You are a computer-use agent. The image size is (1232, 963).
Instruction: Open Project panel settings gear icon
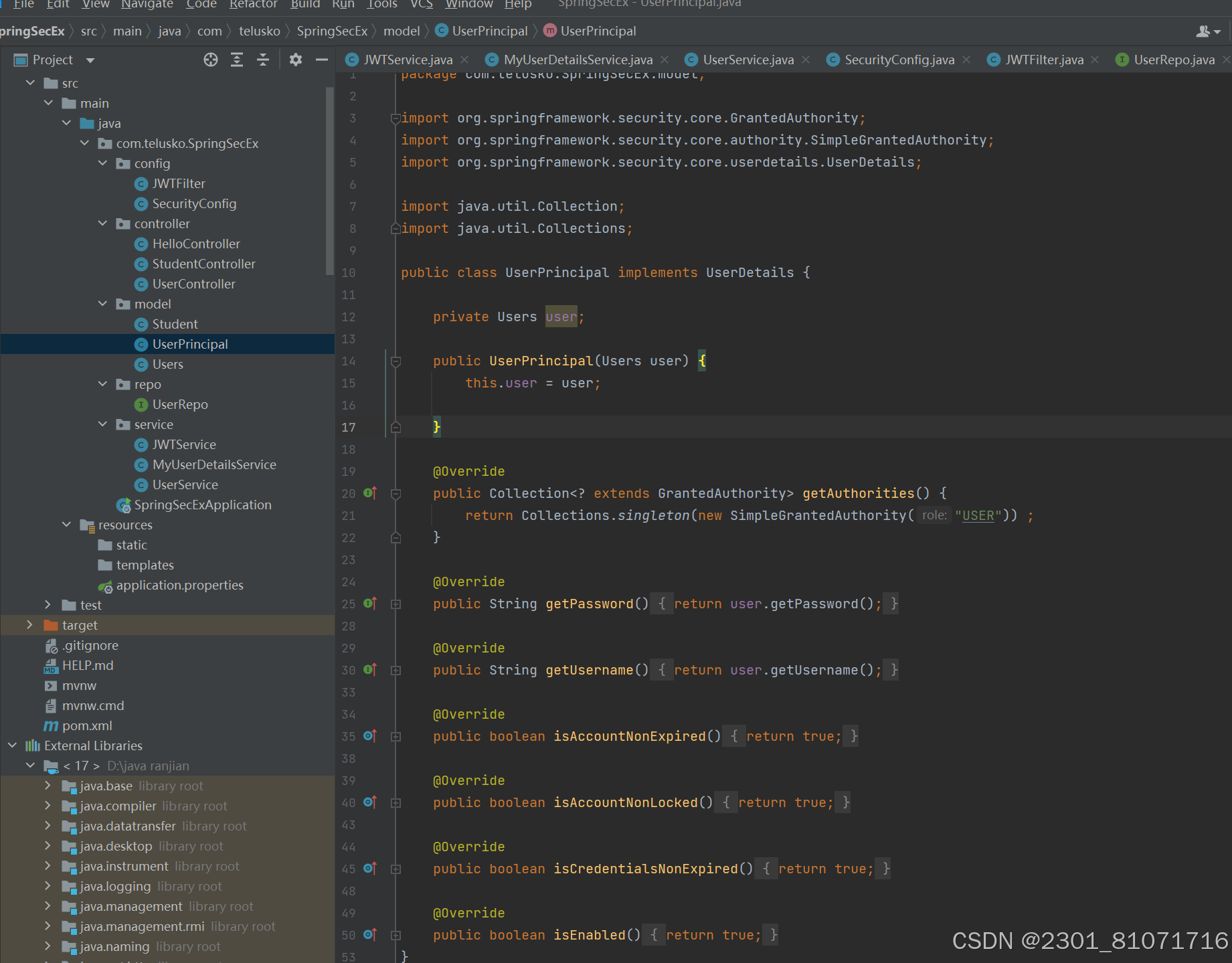pyautogui.click(x=295, y=60)
